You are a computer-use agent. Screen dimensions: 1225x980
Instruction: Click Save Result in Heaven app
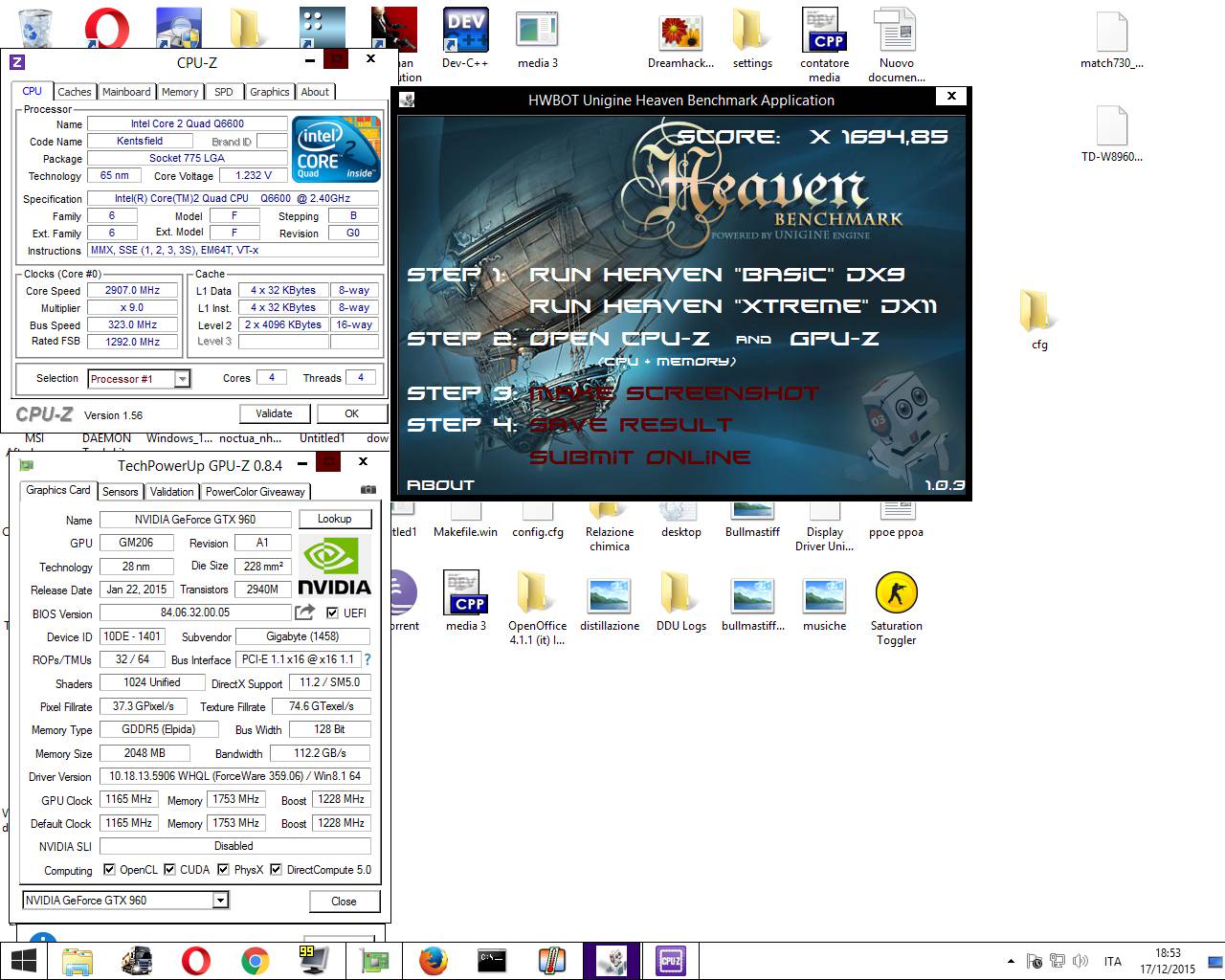[631, 425]
